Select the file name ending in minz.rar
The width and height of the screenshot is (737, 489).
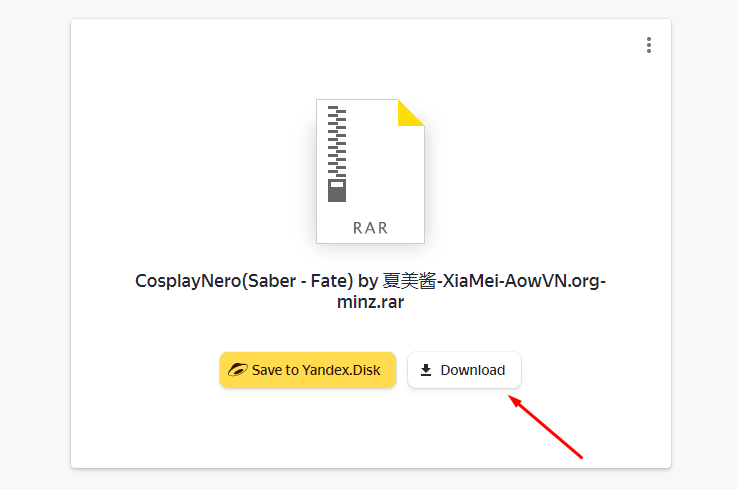pyautogui.click(x=370, y=291)
